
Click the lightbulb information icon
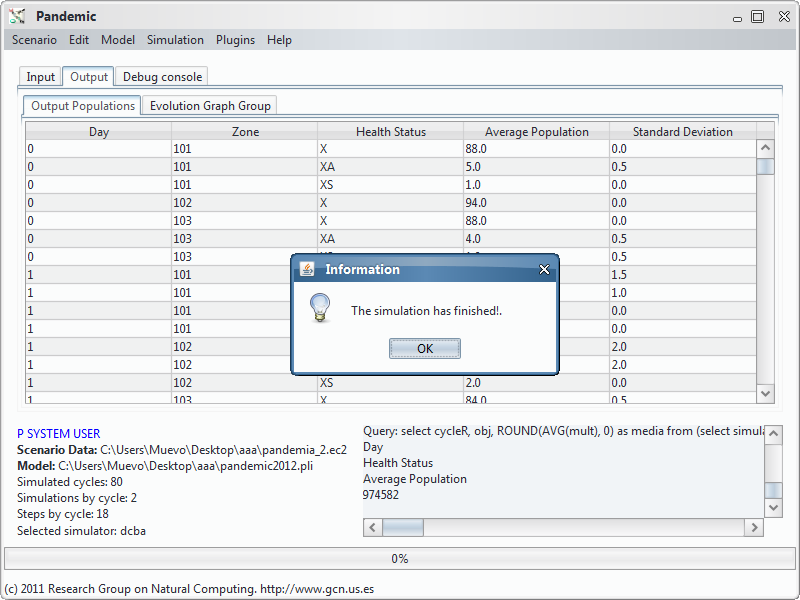point(320,308)
